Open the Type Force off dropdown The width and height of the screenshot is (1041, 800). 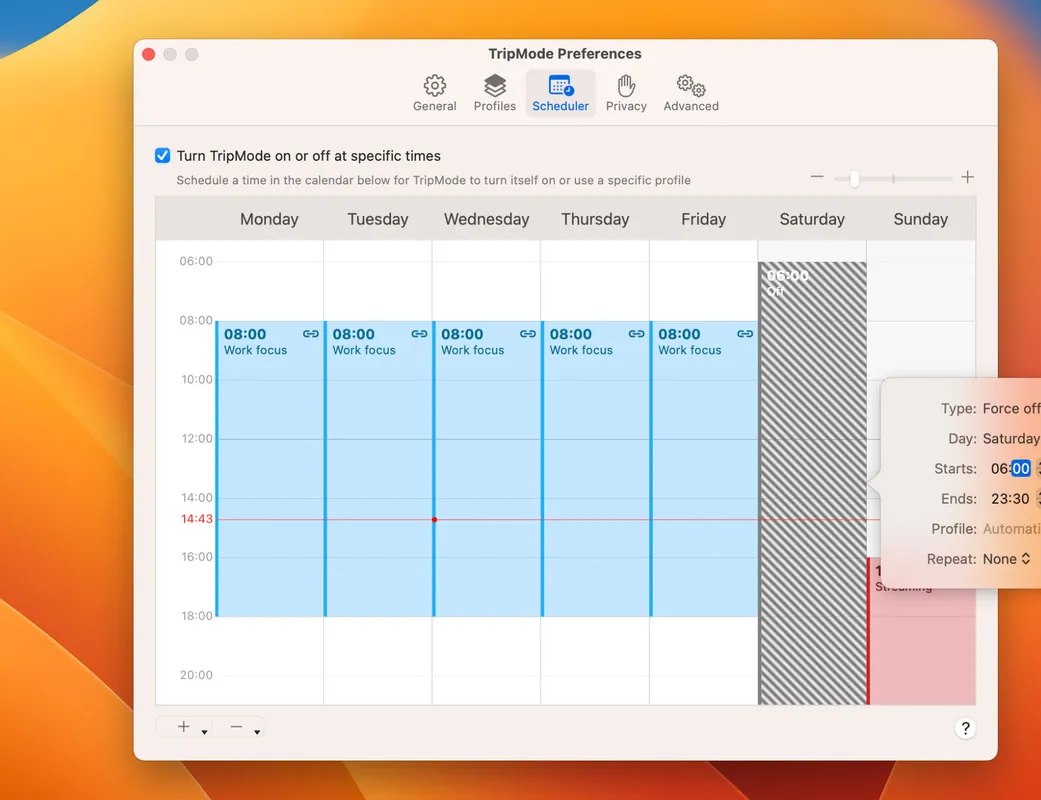[x=1010, y=409]
